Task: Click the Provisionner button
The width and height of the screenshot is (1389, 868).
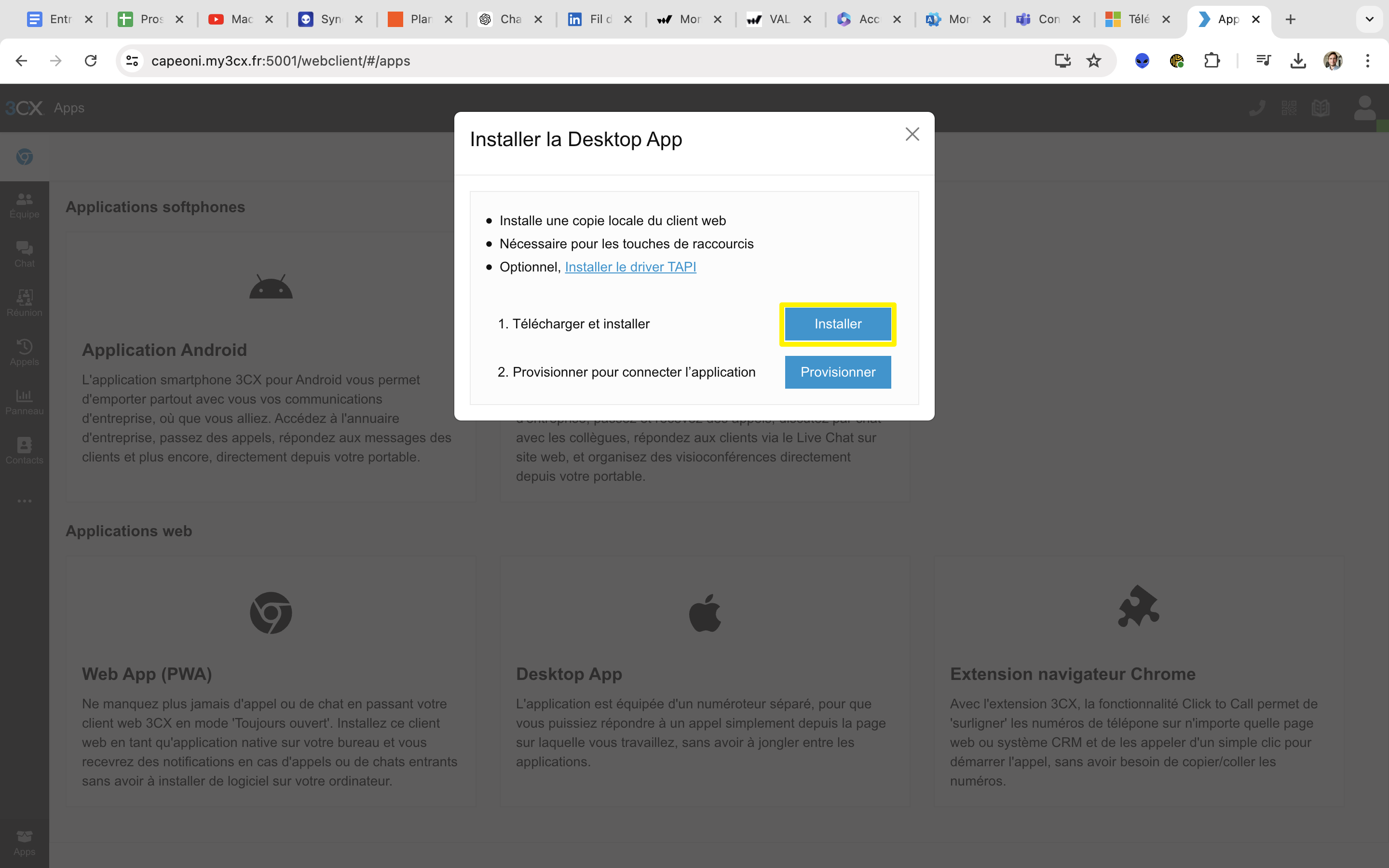Action: [x=837, y=372]
